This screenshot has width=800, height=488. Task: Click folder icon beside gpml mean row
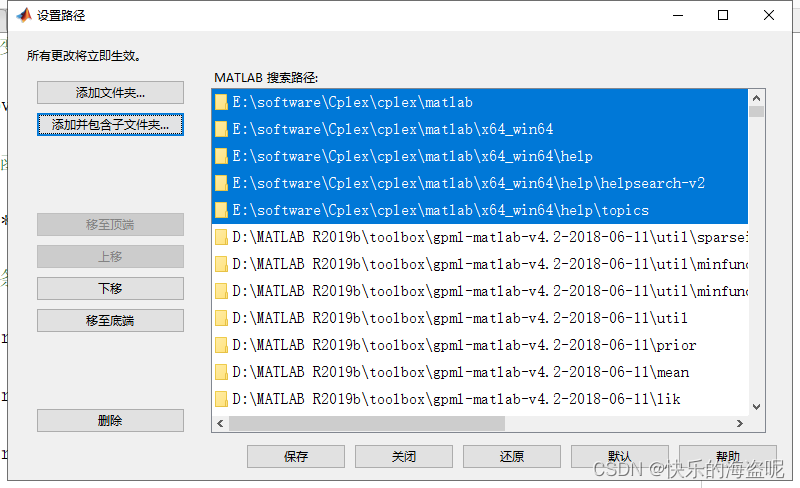pyautogui.click(x=221, y=372)
